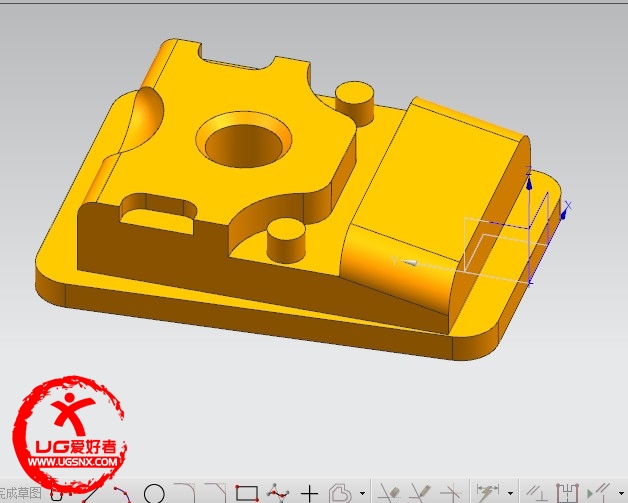The image size is (628, 503).
Task: Click the X axis handle of the coordinate system
Action: 565,211
